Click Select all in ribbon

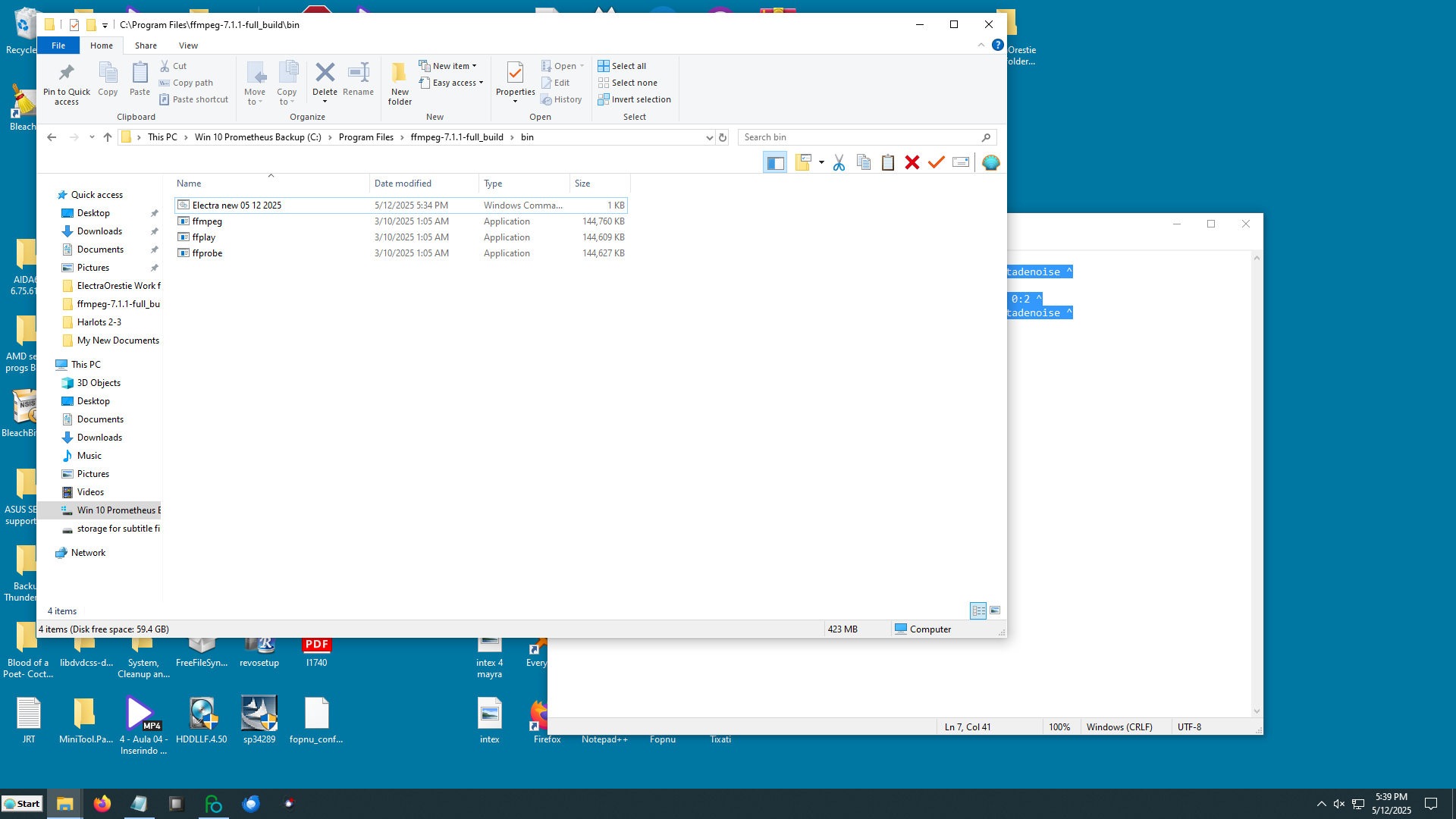click(x=622, y=66)
